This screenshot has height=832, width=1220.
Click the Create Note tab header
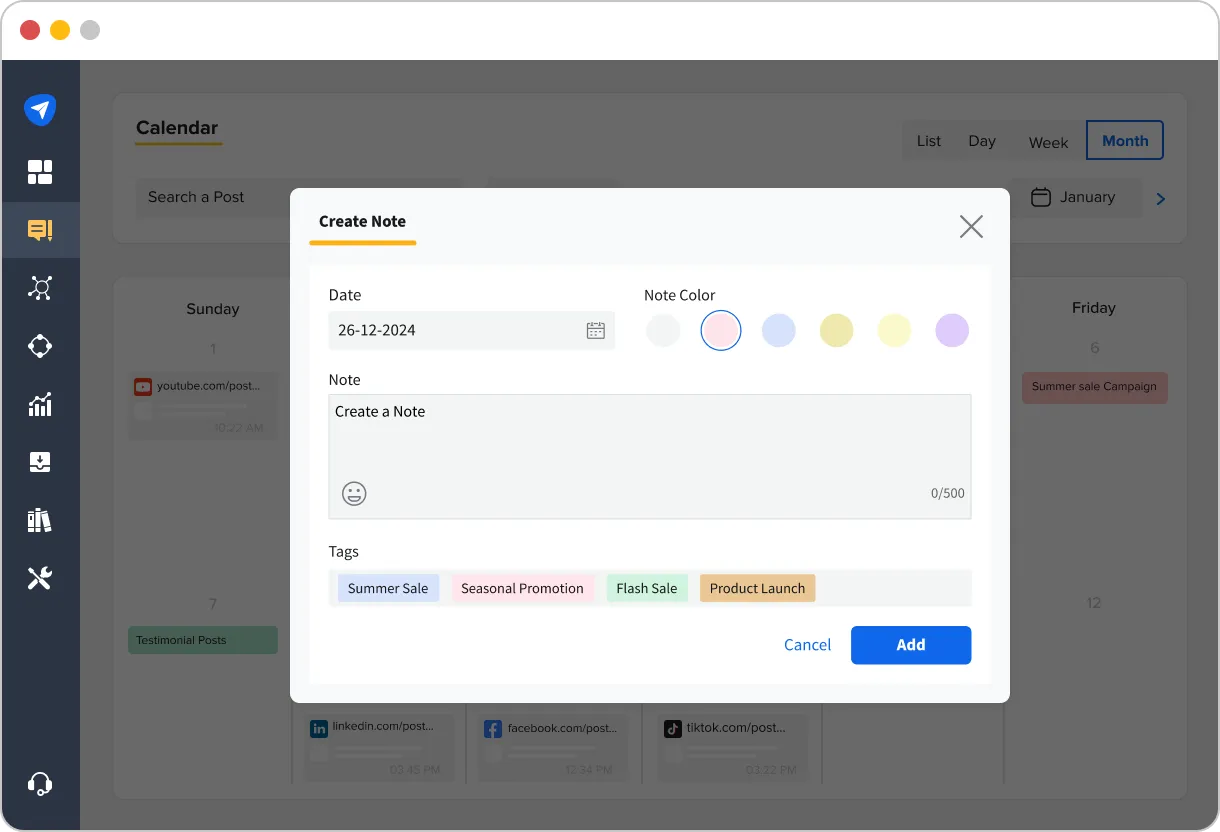tap(362, 222)
